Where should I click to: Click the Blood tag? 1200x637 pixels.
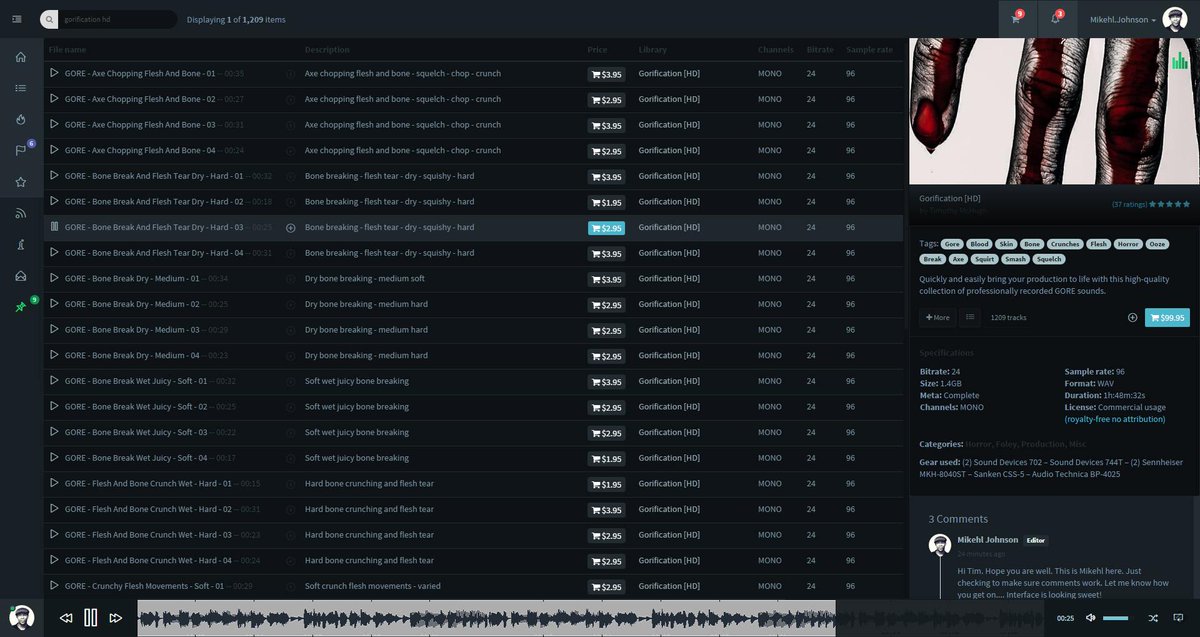979,244
